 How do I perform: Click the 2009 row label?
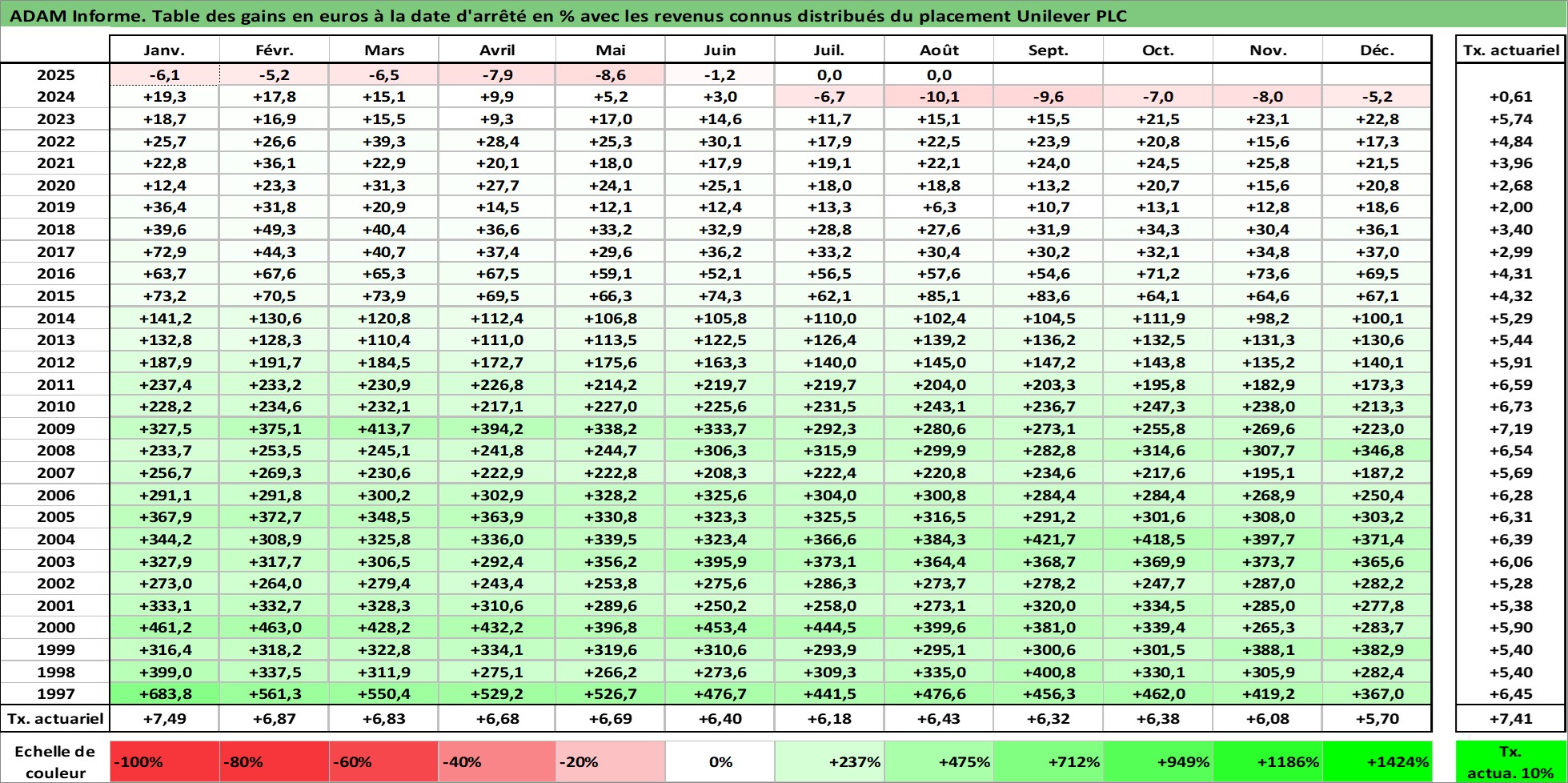[x=55, y=429]
